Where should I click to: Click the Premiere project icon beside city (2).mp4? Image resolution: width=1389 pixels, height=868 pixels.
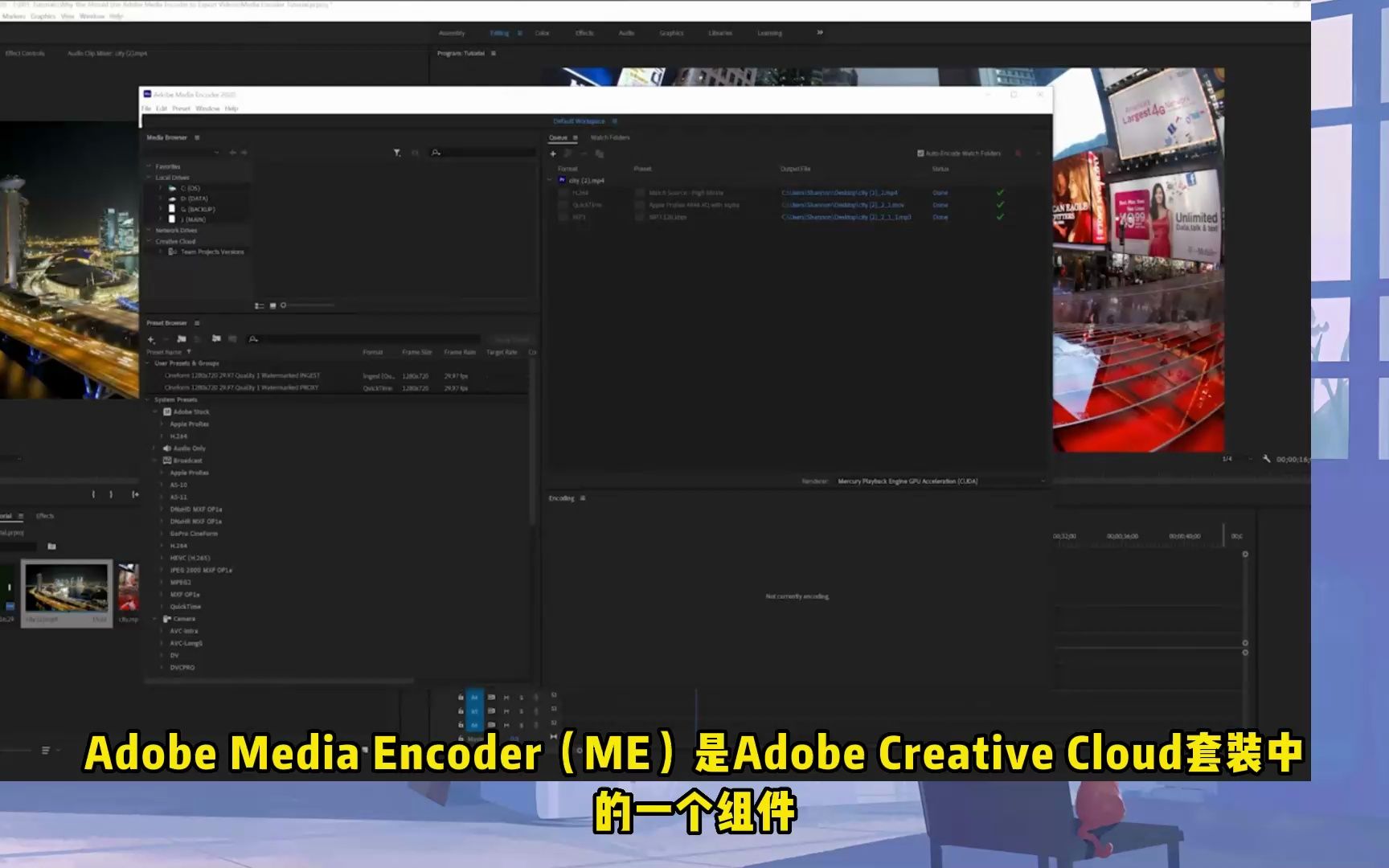[x=562, y=180]
